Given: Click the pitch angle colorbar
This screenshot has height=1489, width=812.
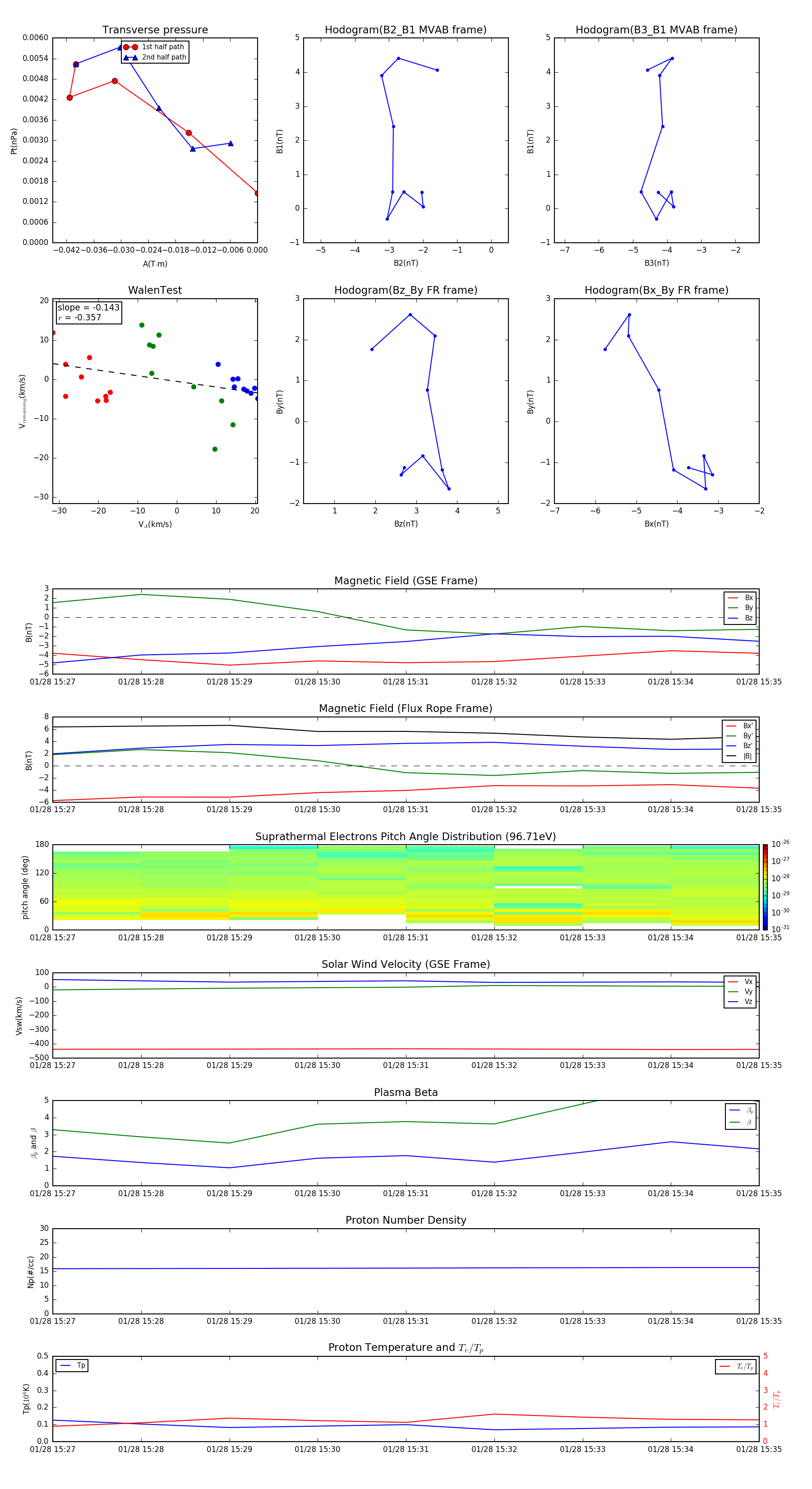Looking at the screenshot, I should (765, 887).
